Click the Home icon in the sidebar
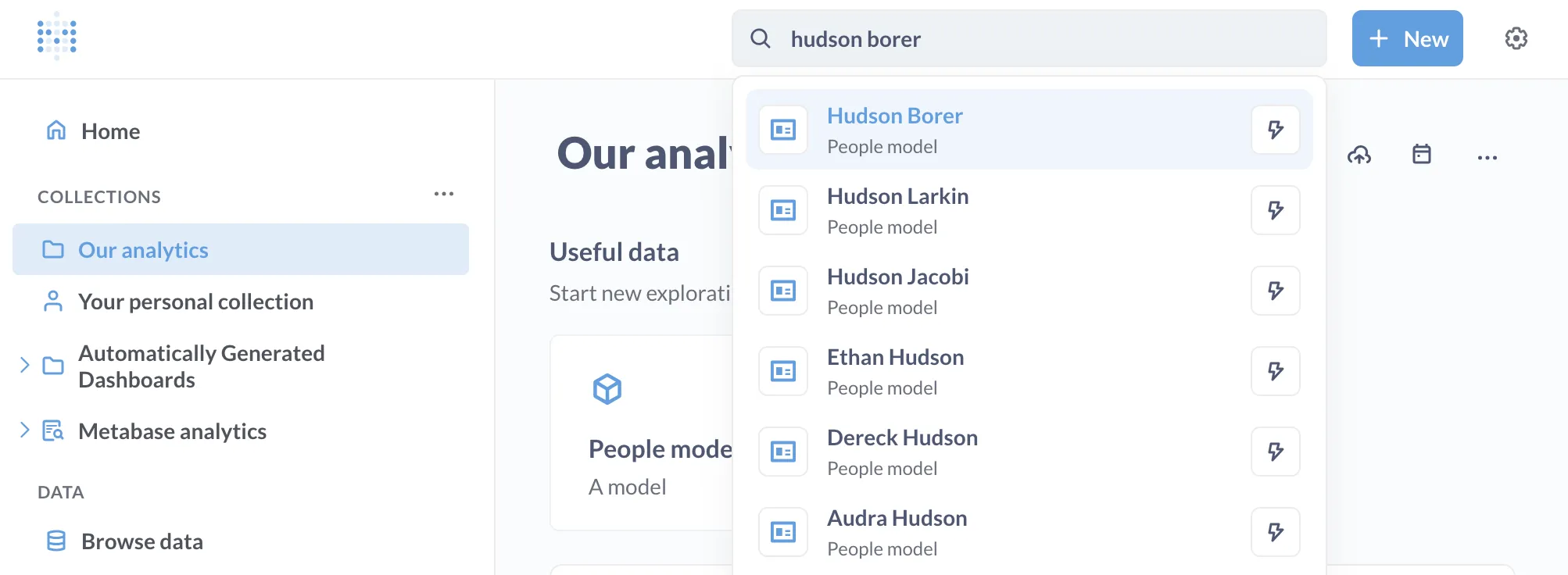Viewport: 1568px width, 575px height. [x=55, y=130]
